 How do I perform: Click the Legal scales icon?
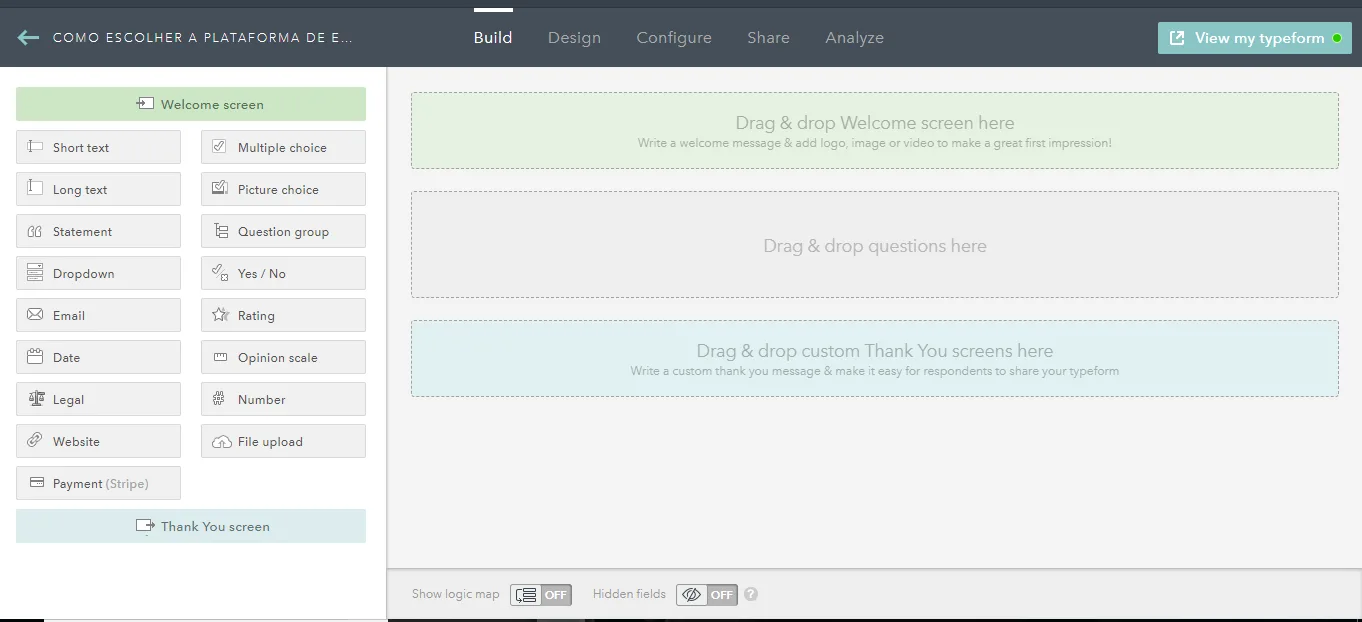[x=36, y=399]
